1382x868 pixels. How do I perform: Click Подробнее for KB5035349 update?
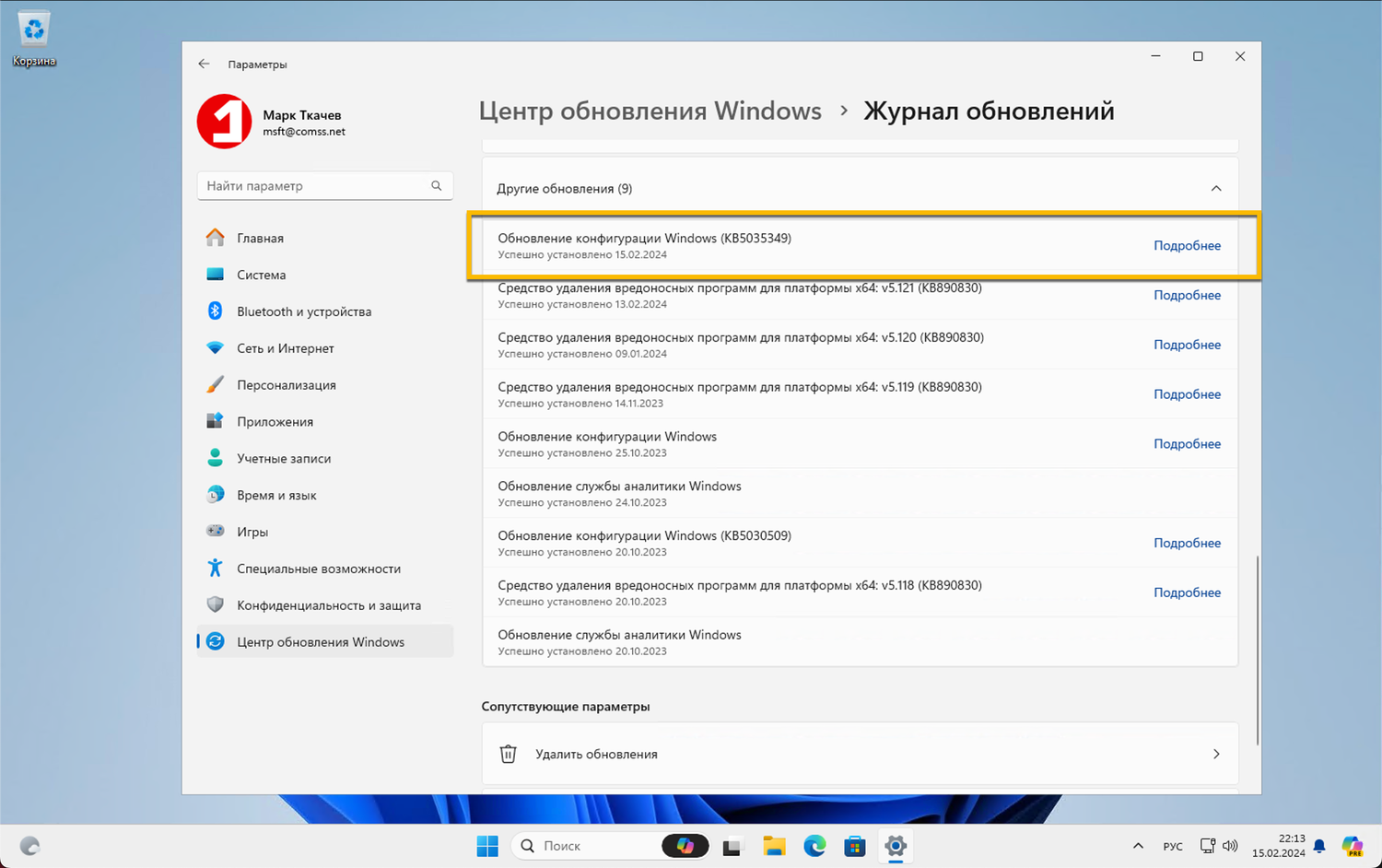point(1187,246)
